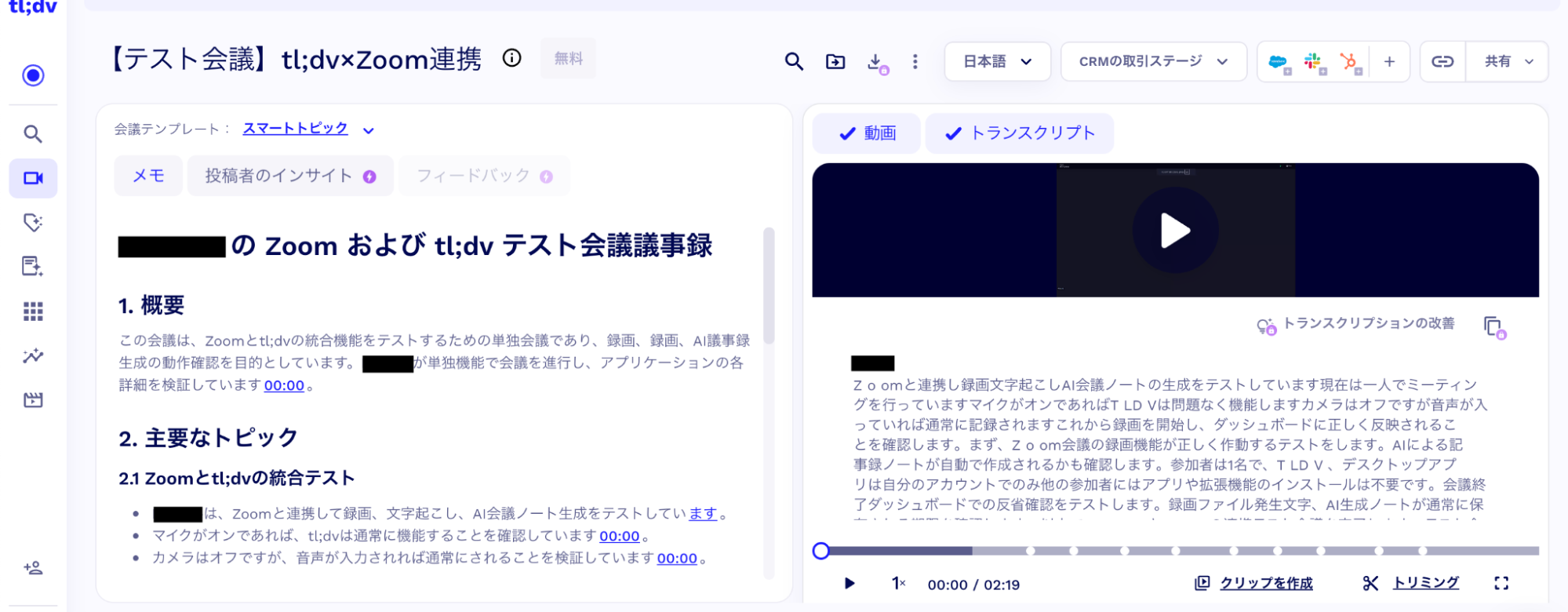Open the 日本語 language dropdown
This screenshot has height=612, width=1568.
(x=997, y=61)
